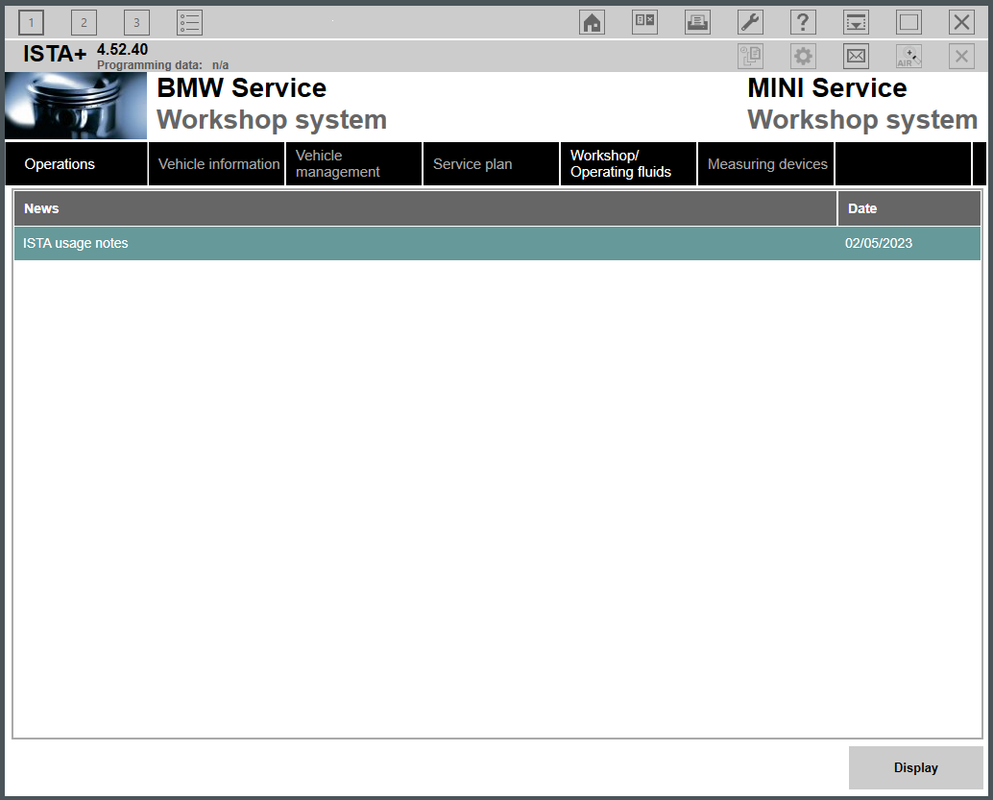Open the operations list icon

(x=189, y=23)
